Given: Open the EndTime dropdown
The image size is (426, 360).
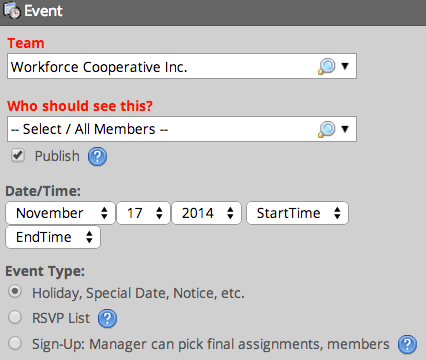Looking at the screenshot, I should (53, 237).
